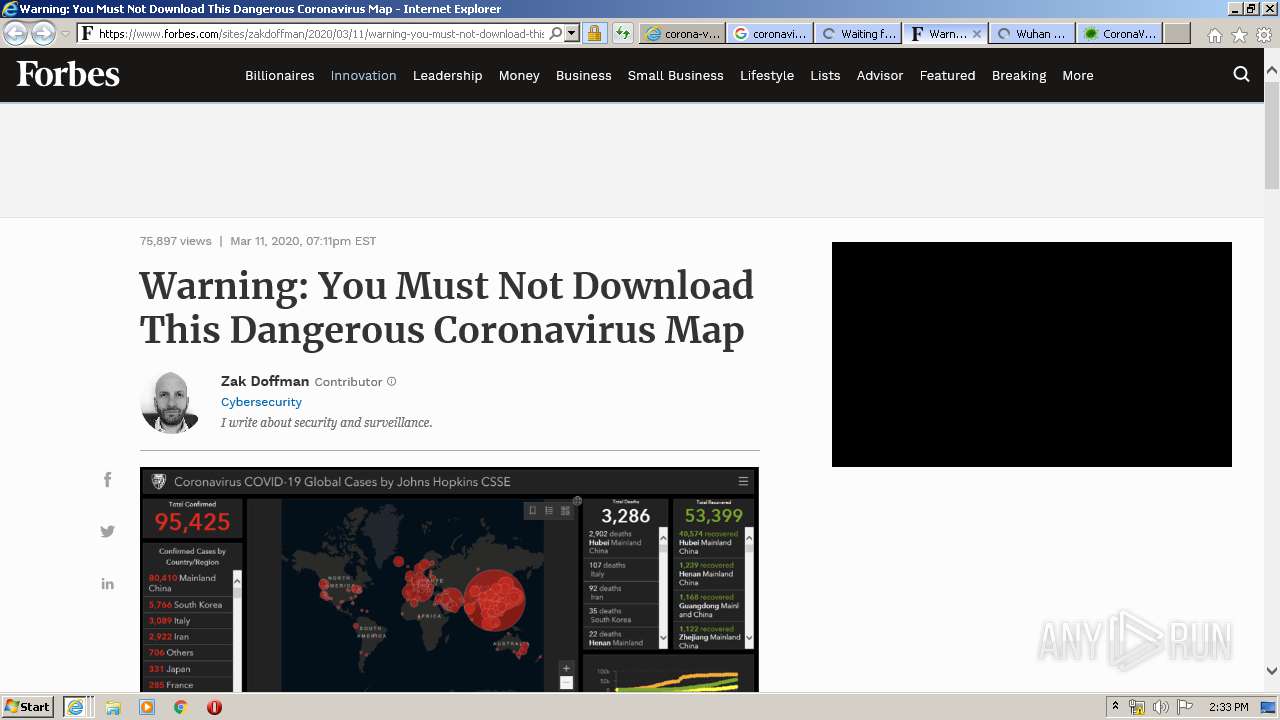Click the IE forward navigation button
1280x720 pixels.
tap(43, 33)
